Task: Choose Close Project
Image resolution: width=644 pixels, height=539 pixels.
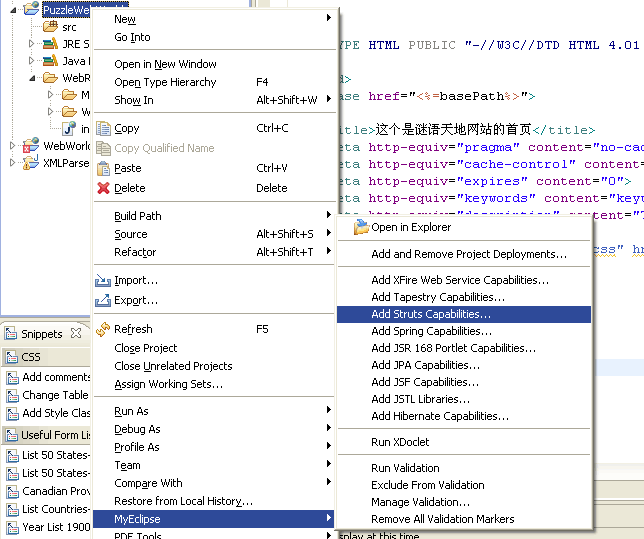Action: click(x=214, y=348)
